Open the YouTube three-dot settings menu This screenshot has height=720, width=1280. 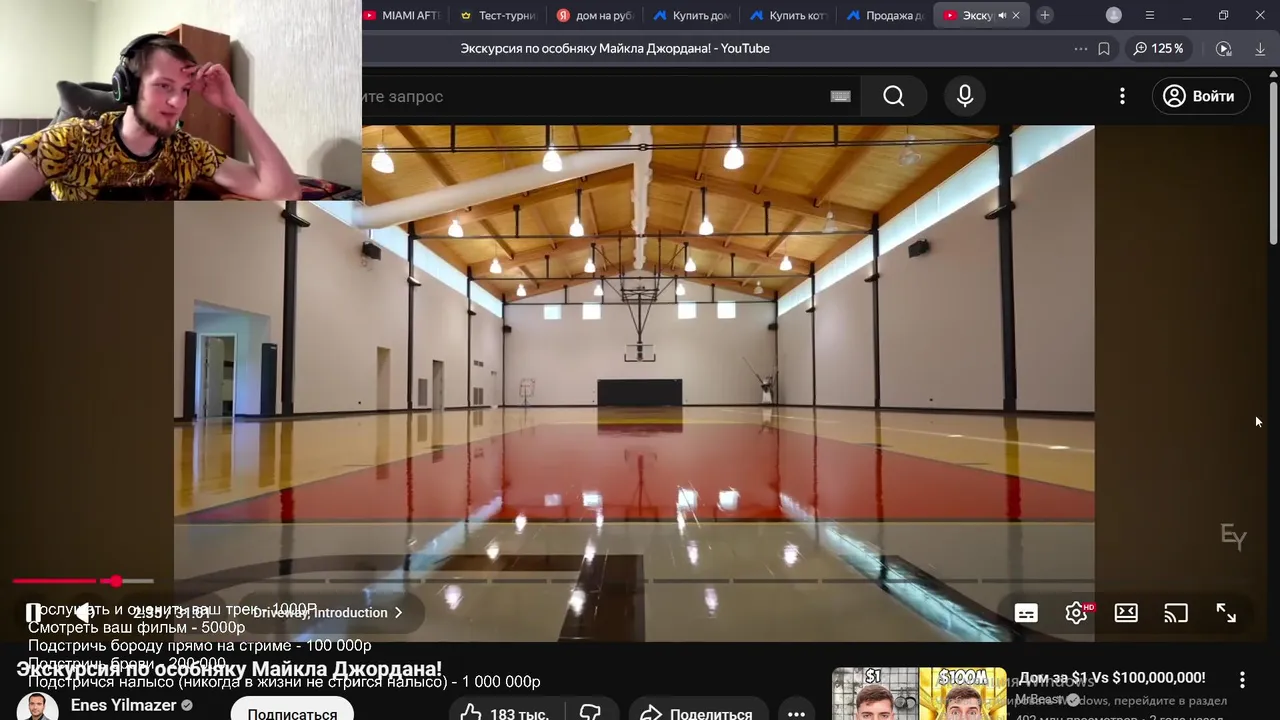1122,96
